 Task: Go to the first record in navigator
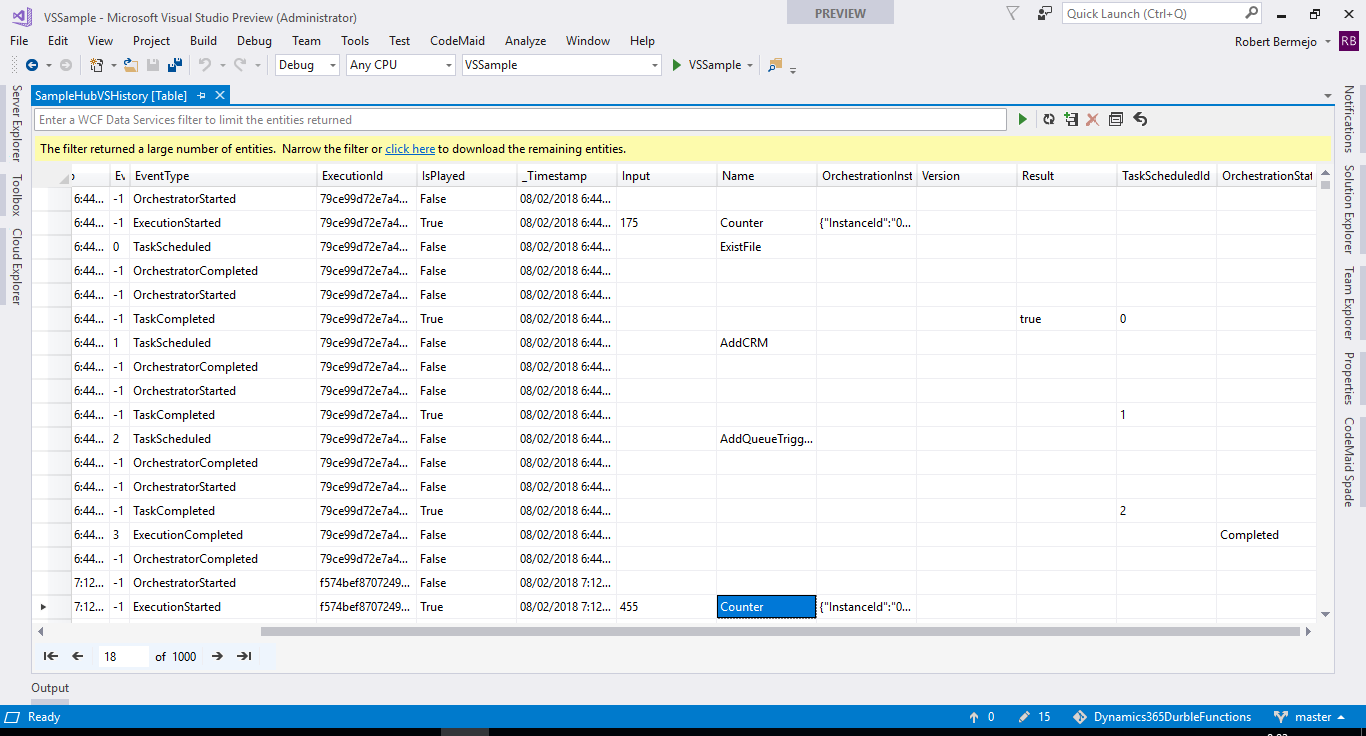point(50,656)
